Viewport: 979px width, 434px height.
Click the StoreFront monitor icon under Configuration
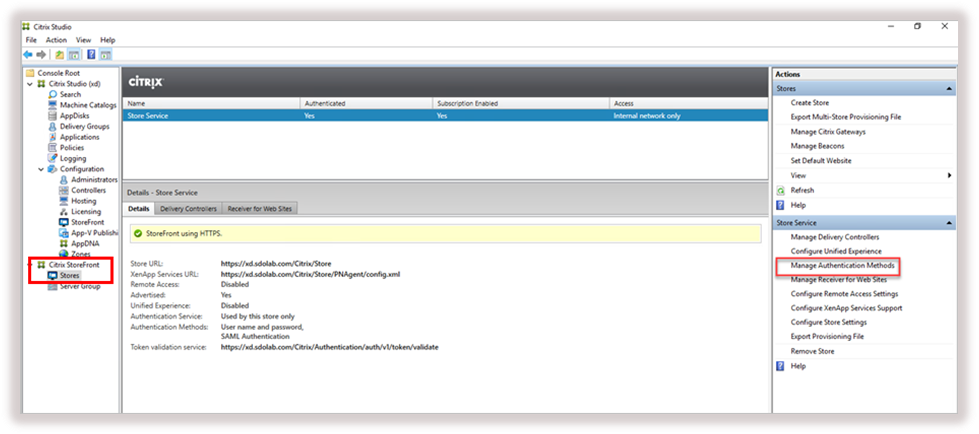[64, 222]
